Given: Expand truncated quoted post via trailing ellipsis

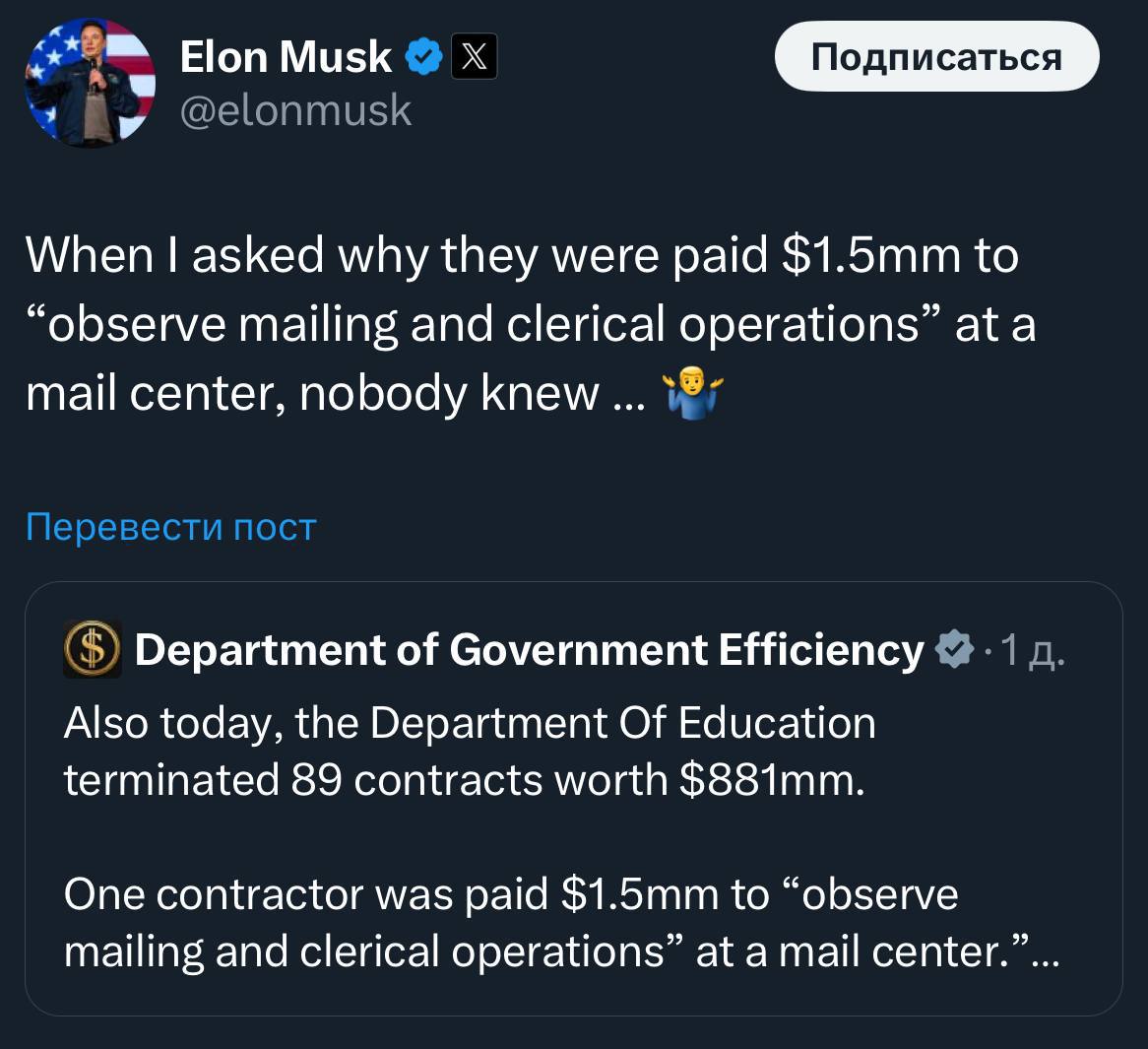Looking at the screenshot, I should pos(1045,952).
